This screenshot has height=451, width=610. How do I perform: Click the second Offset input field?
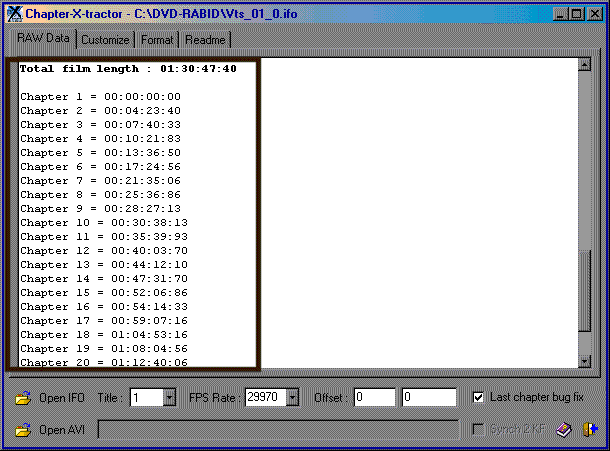(429, 397)
